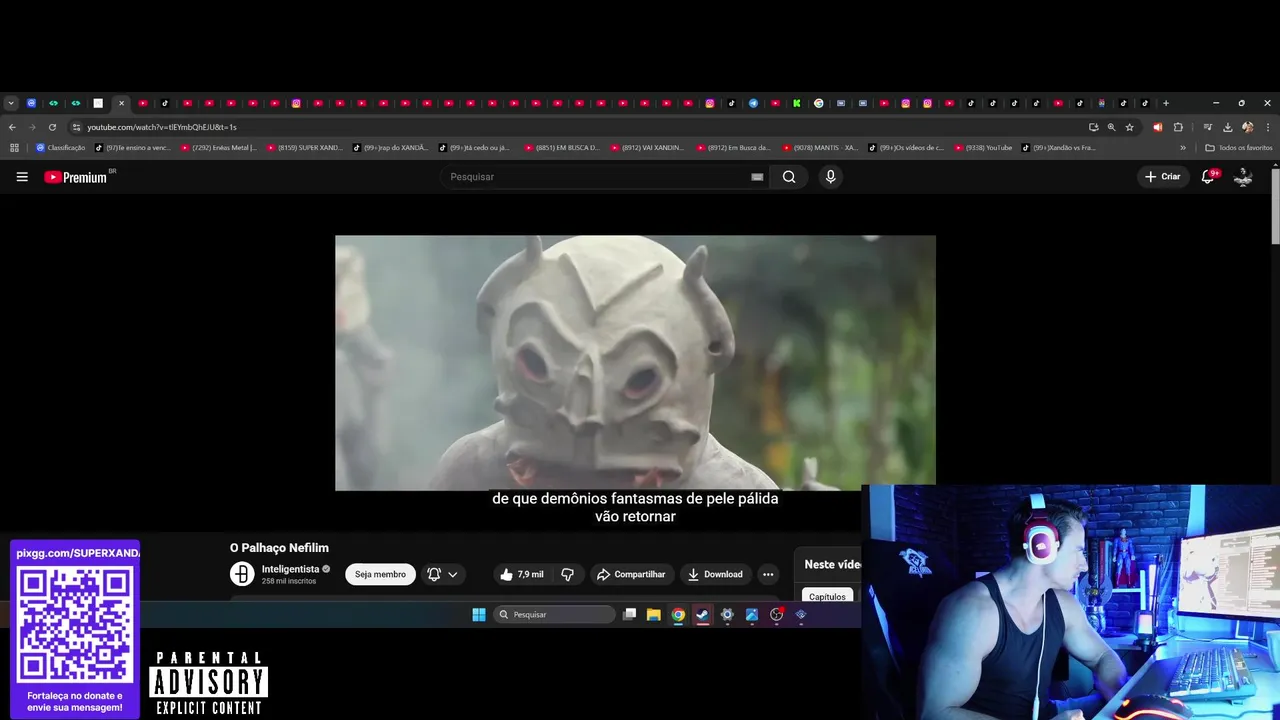Open the Chrome extensions puzzle icon

(1178, 127)
